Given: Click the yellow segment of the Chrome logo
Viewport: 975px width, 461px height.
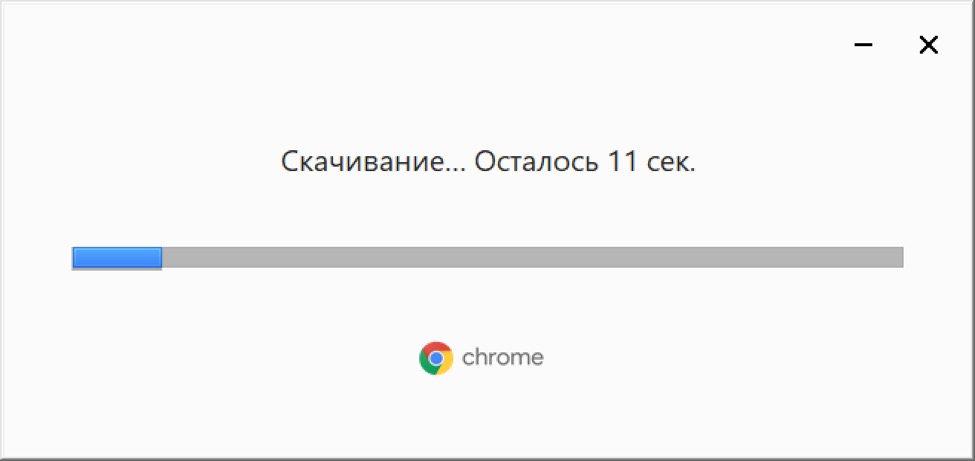Looking at the screenshot, I should pyautogui.click(x=445, y=365).
